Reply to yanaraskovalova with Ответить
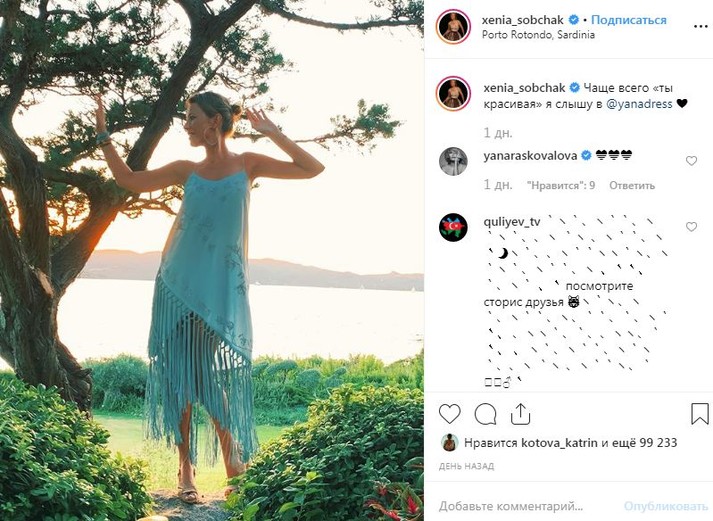Screen dimensions: 713x521 coord(632,185)
